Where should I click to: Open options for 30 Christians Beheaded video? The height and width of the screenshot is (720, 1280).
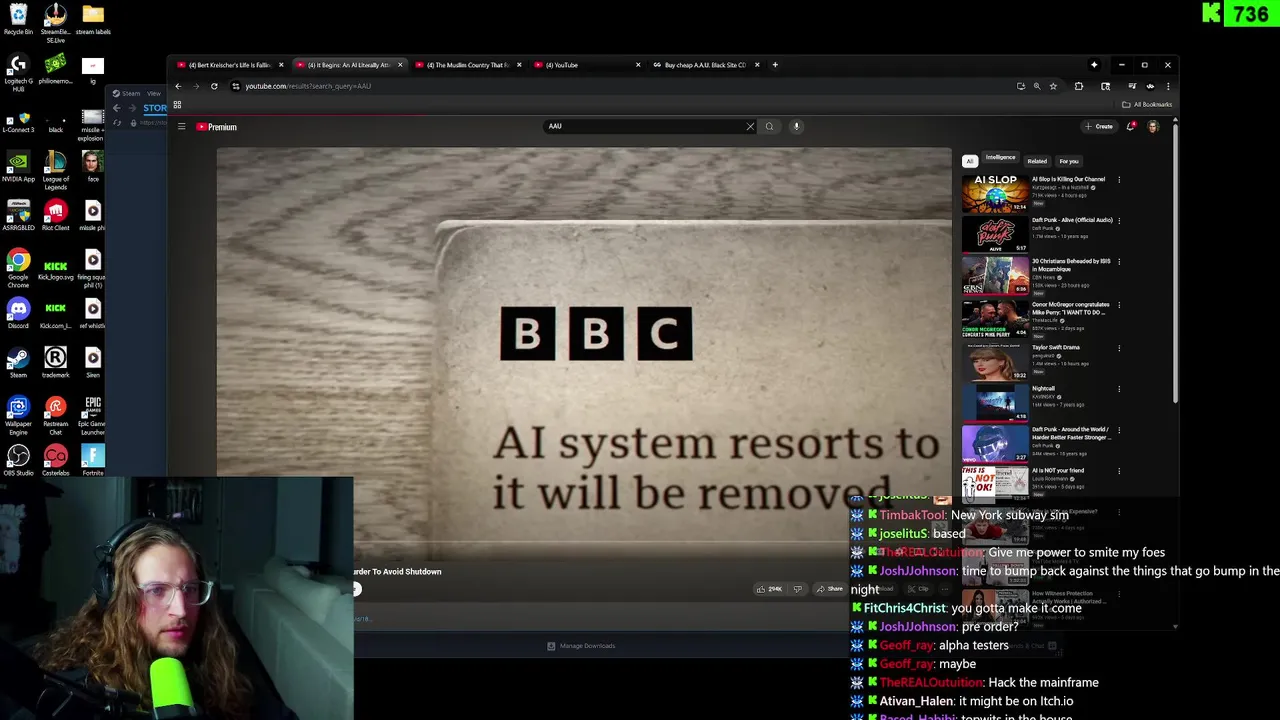pos(1119,262)
